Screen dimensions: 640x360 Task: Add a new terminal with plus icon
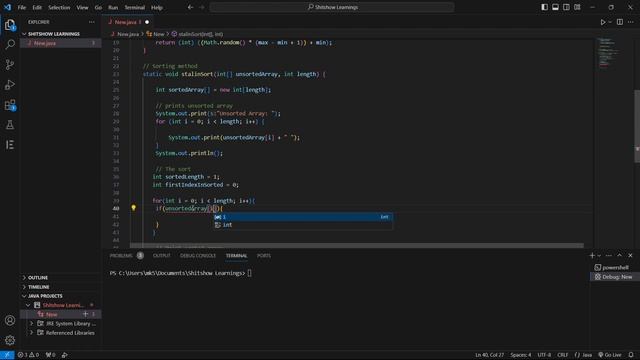[592, 256]
